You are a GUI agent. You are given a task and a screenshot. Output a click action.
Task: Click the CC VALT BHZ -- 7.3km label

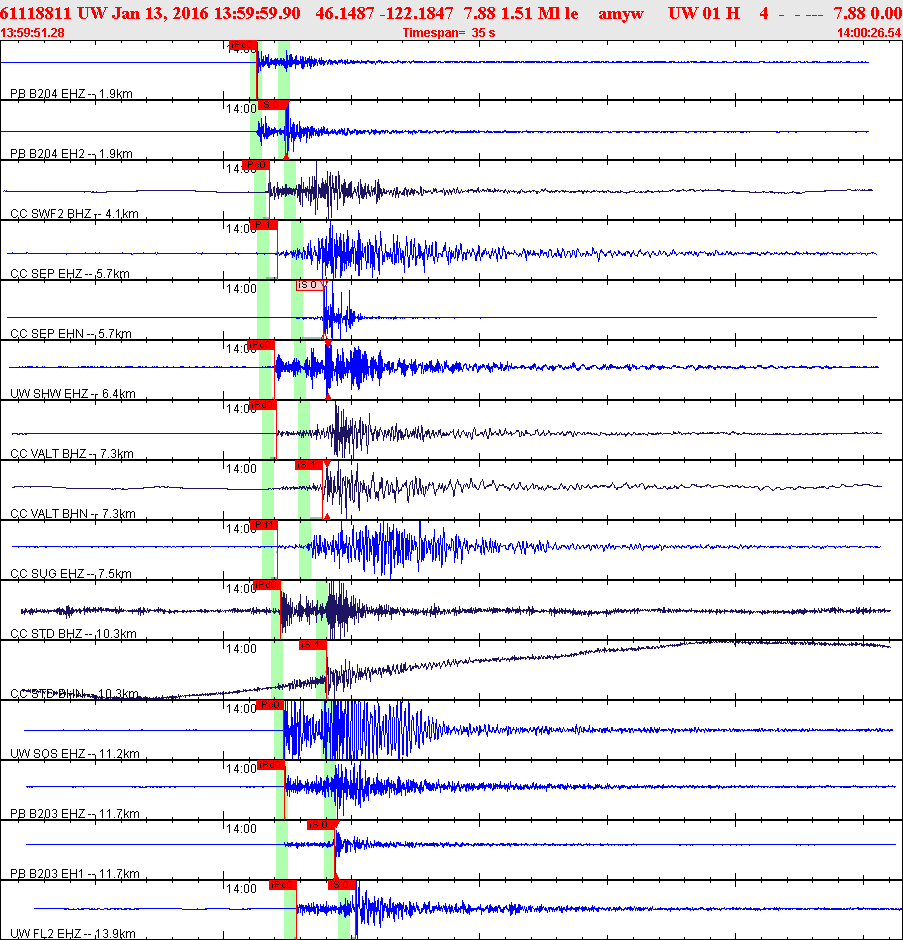coord(72,453)
